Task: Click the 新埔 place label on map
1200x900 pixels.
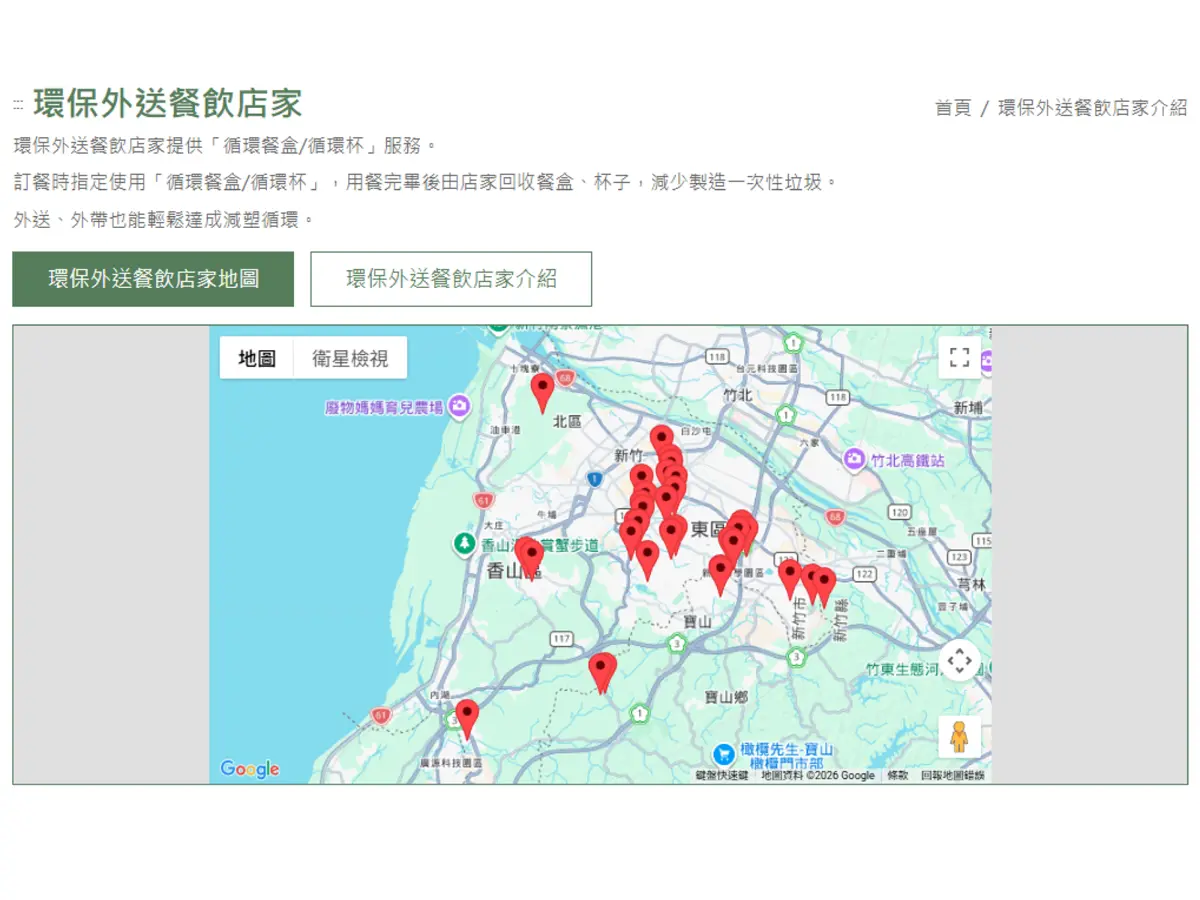Action: coord(968,407)
